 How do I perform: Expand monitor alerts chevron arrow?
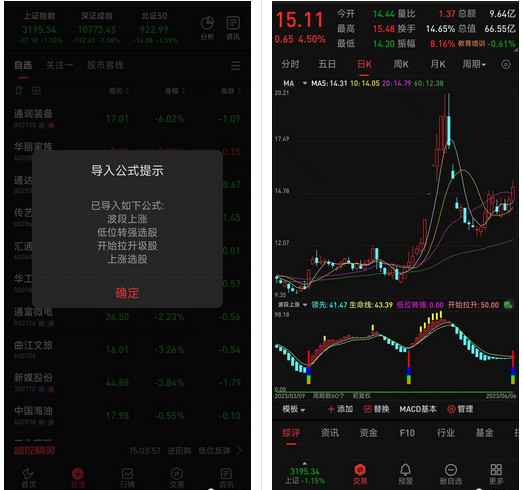(x=239, y=451)
